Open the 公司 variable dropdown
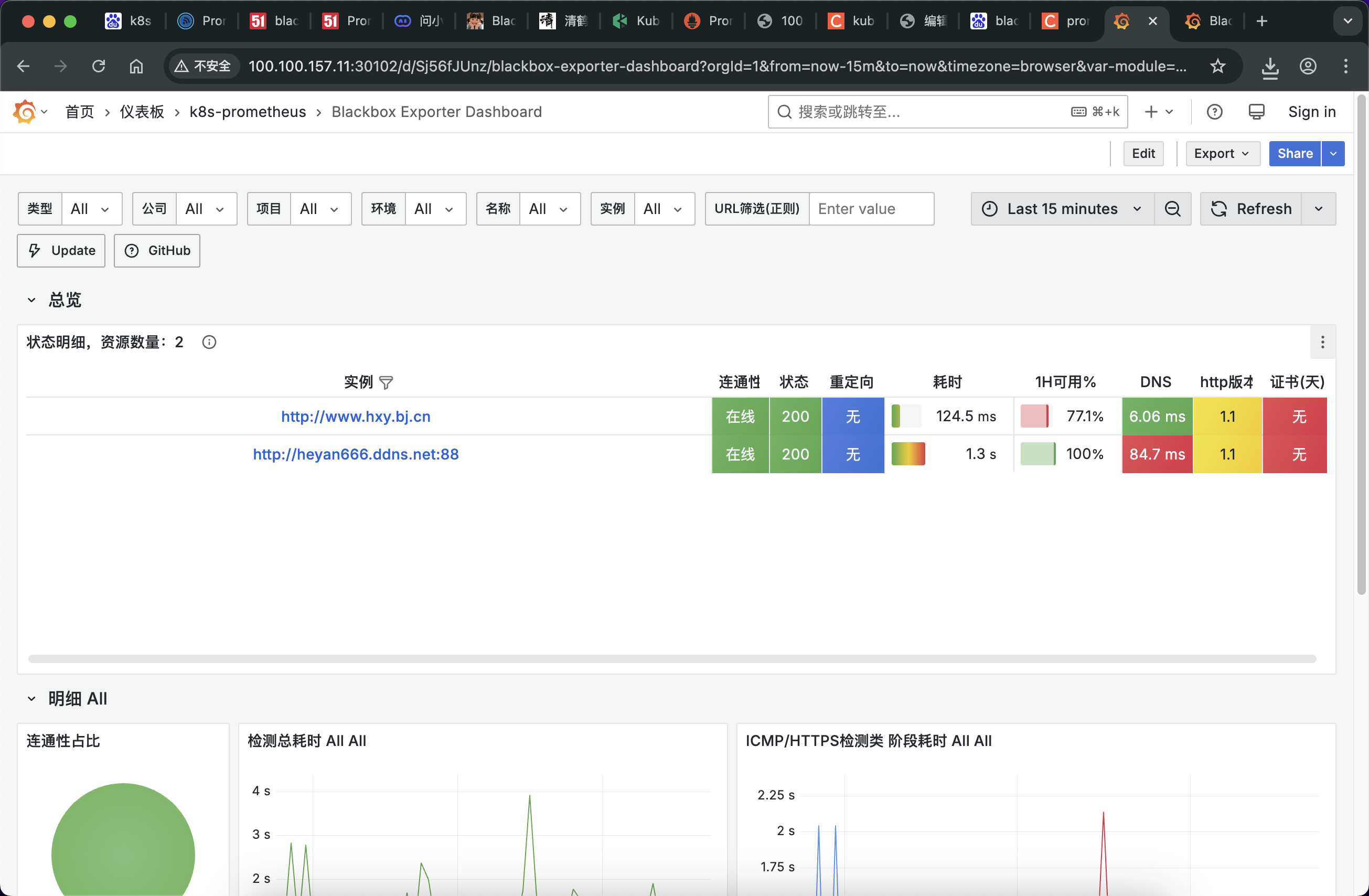 coord(206,209)
